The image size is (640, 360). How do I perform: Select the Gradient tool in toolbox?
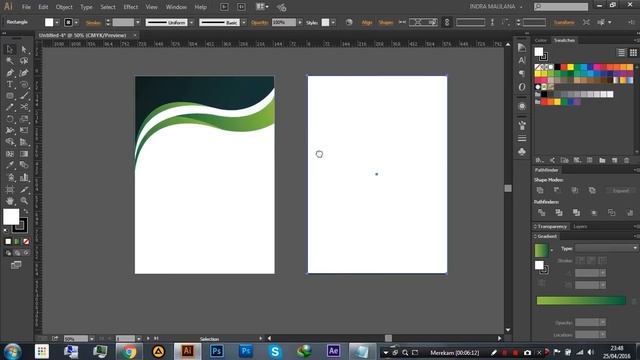point(24,154)
